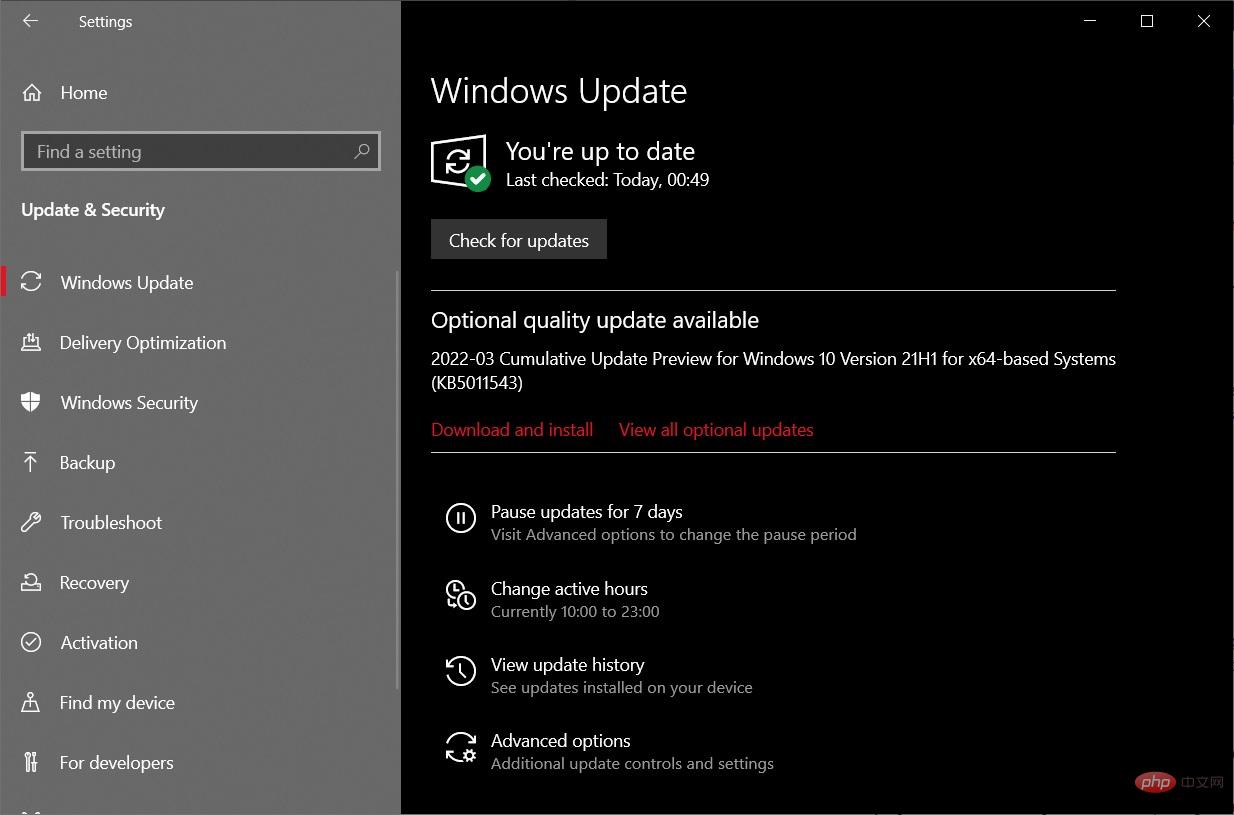Viewport: 1234px width, 815px height.
Task: Click the Troubleshoot wrench icon
Action: [31, 522]
